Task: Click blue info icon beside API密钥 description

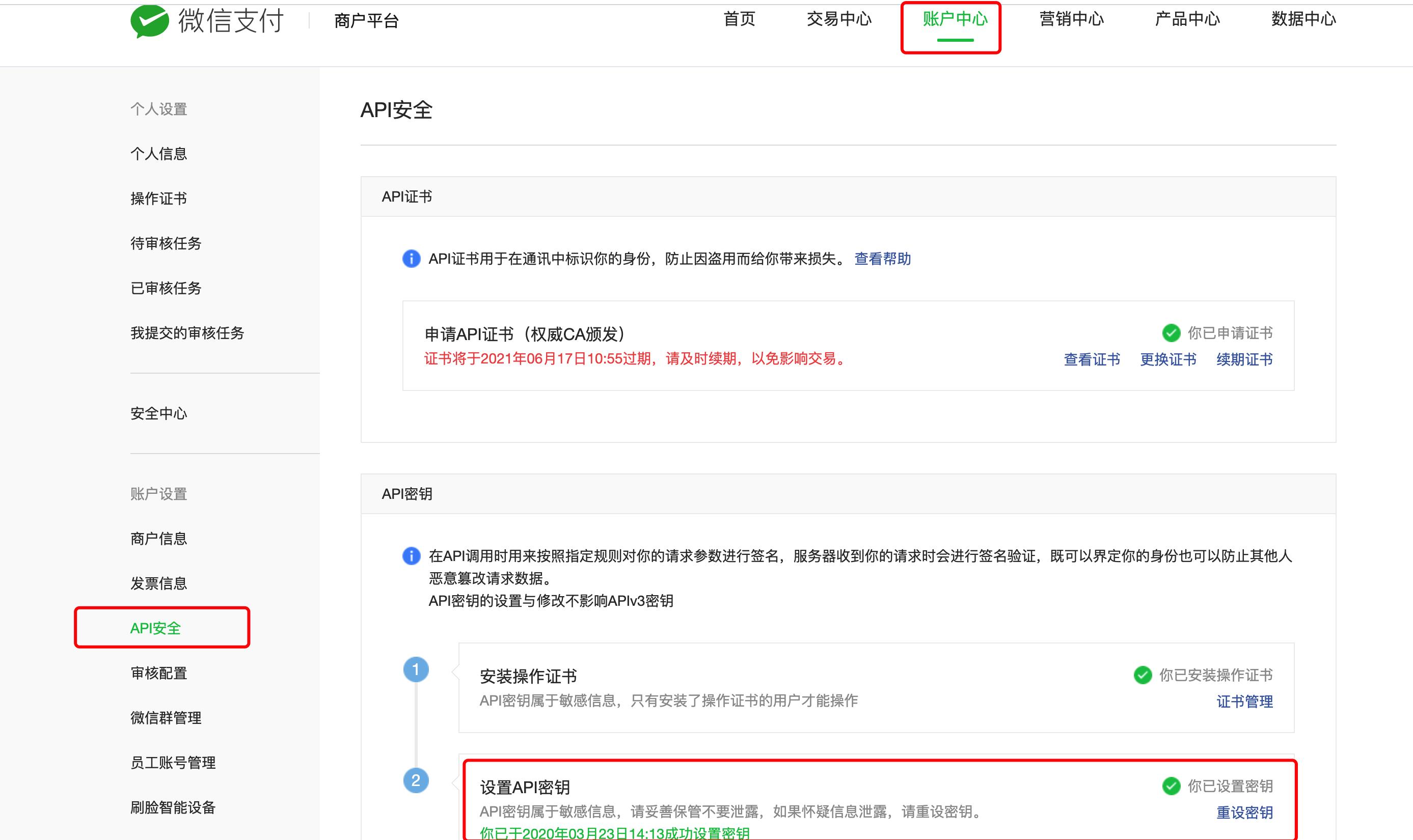Action: tap(411, 556)
